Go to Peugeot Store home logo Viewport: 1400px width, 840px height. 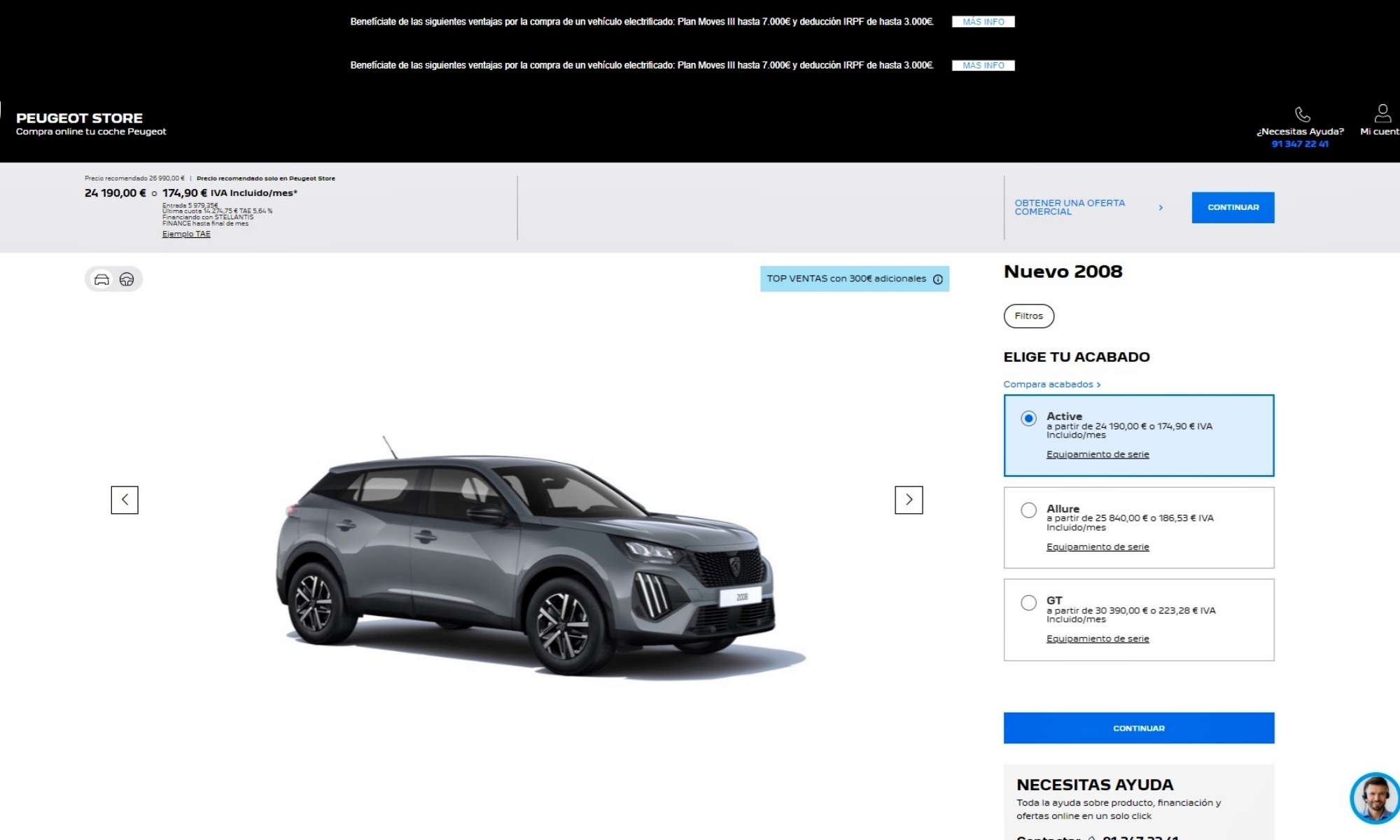(x=91, y=123)
